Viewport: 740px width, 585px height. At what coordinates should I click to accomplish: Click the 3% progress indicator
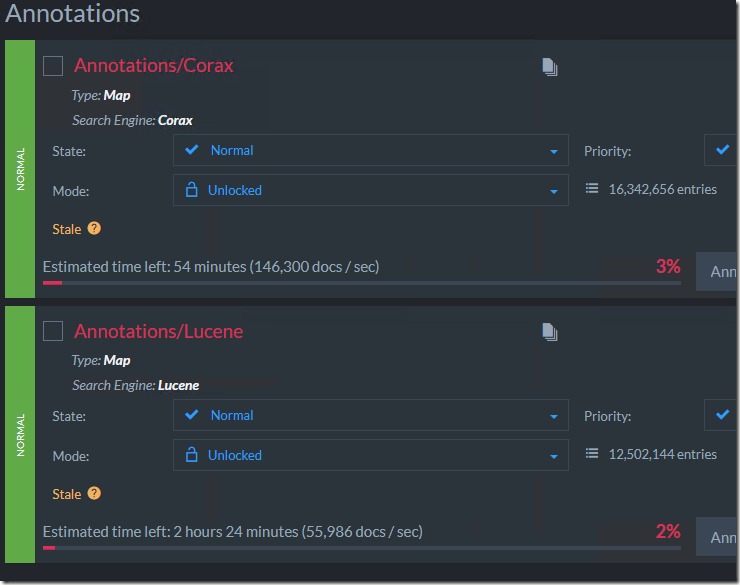point(668,267)
